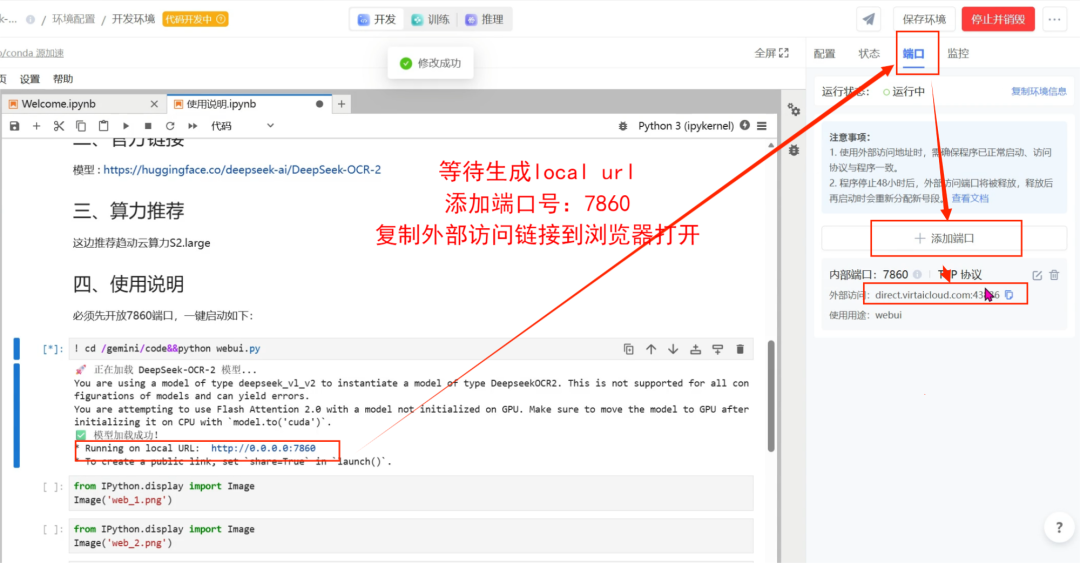The width and height of the screenshot is (1080, 563).
Task: Click the 开发环境 breadcrumb
Action: 134,19
